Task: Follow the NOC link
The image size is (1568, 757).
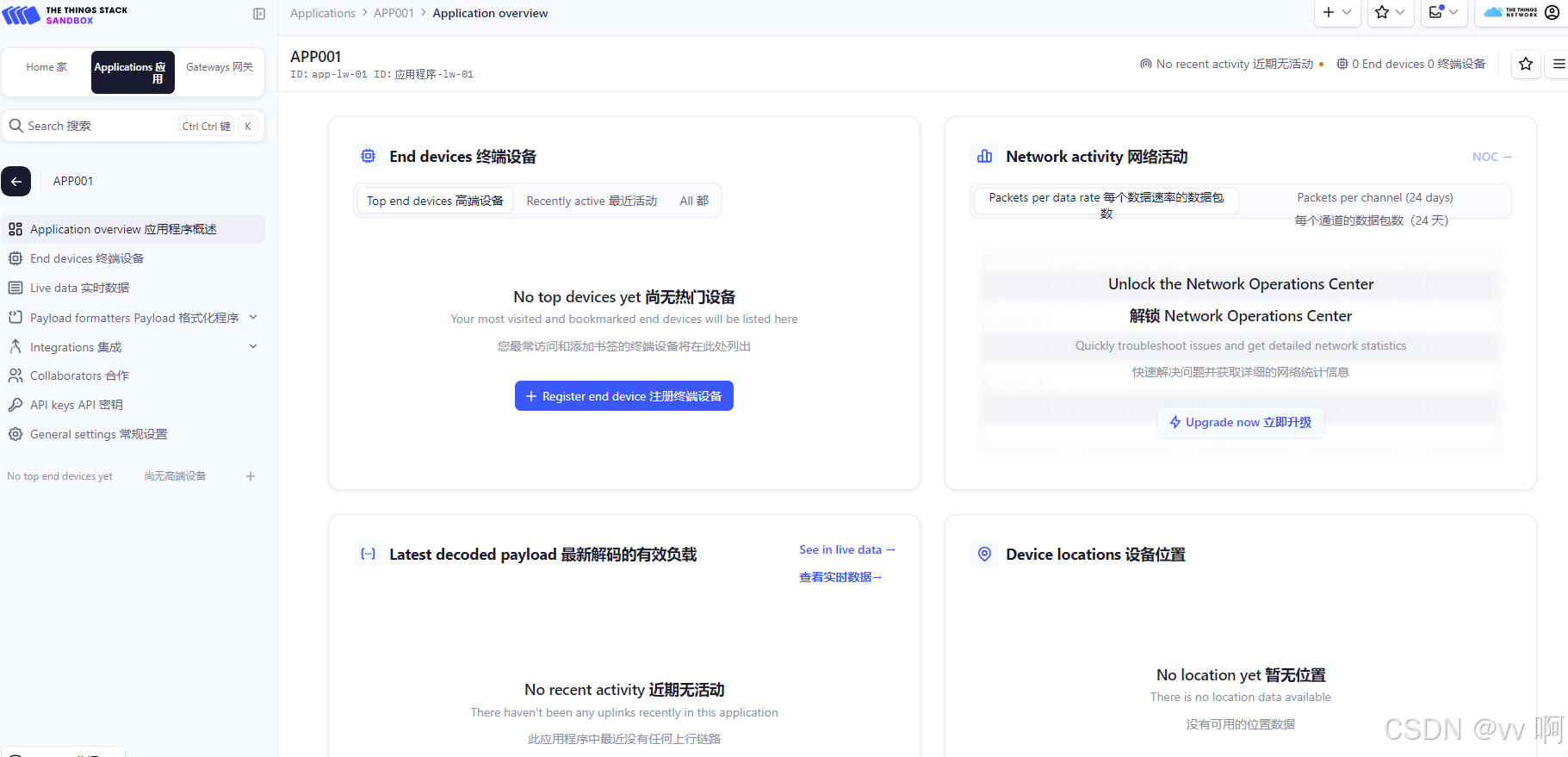Action: pyautogui.click(x=1491, y=157)
